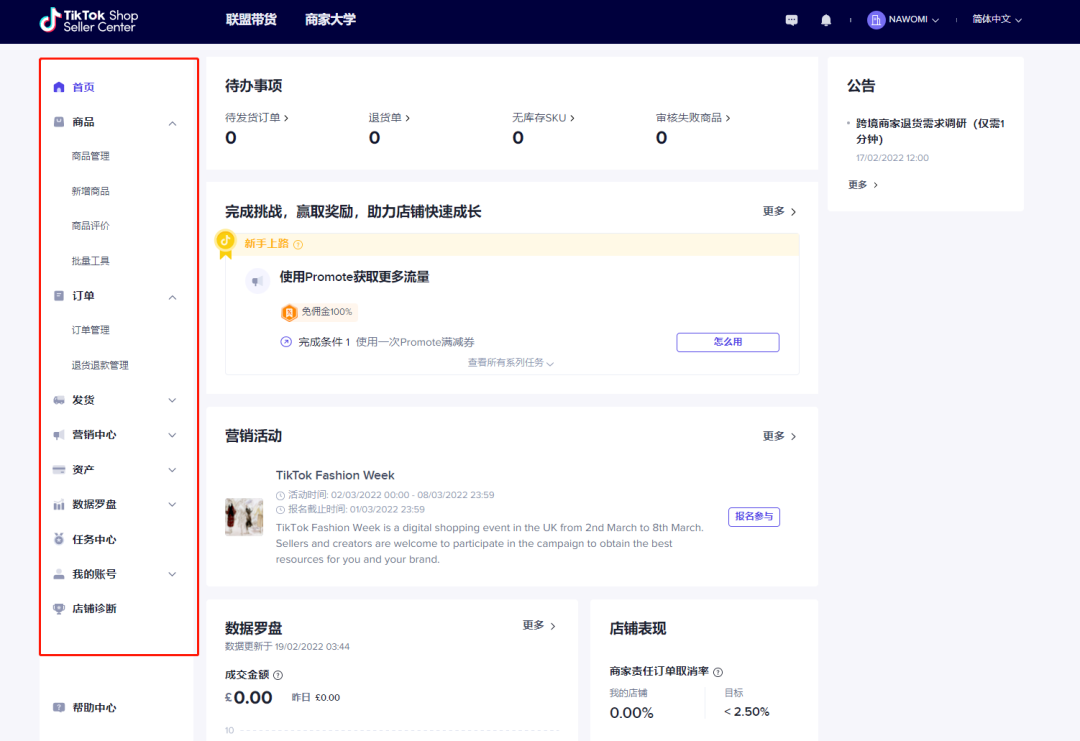Click the 我的账号 person icon
The image size is (1080, 741).
[59, 574]
